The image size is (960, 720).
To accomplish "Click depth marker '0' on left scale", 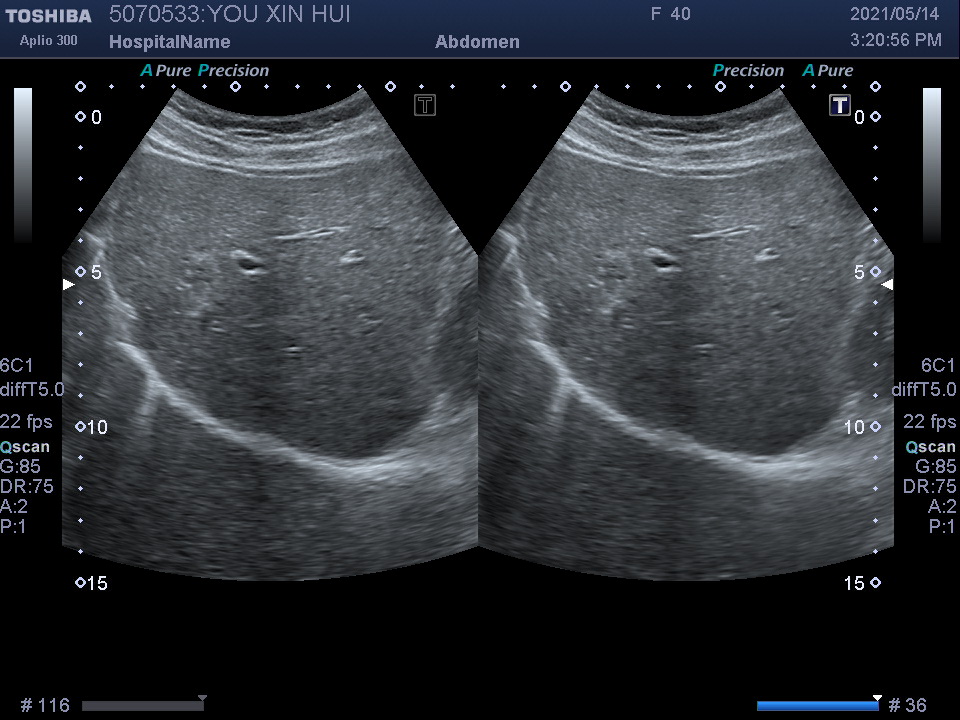I will pos(96,117).
